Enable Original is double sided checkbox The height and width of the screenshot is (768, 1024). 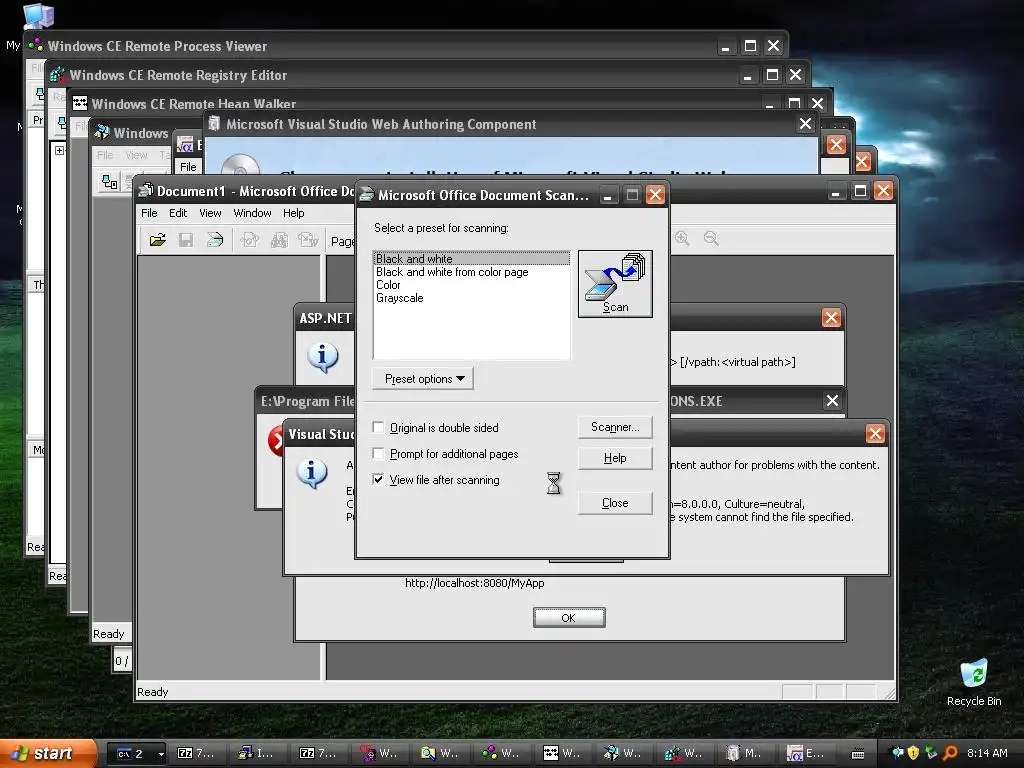(x=378, y=427)
